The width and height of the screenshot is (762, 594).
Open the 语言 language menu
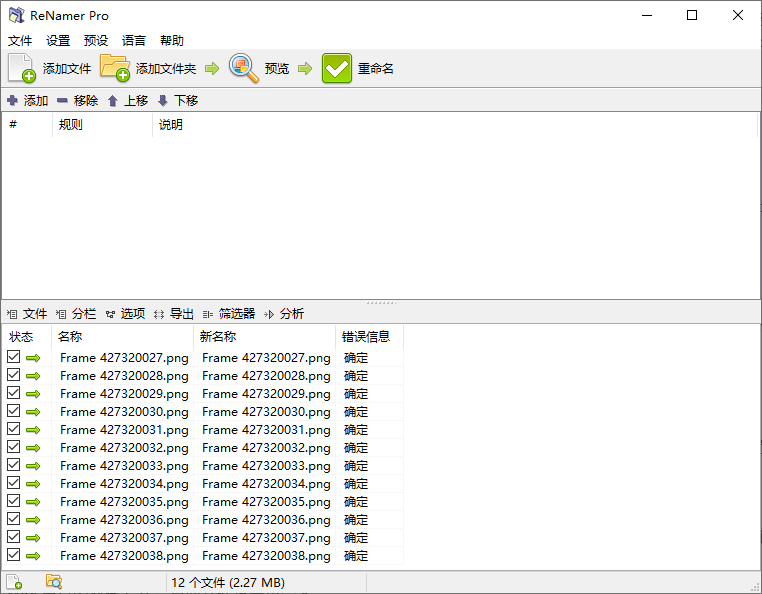(x=134, y=40)
